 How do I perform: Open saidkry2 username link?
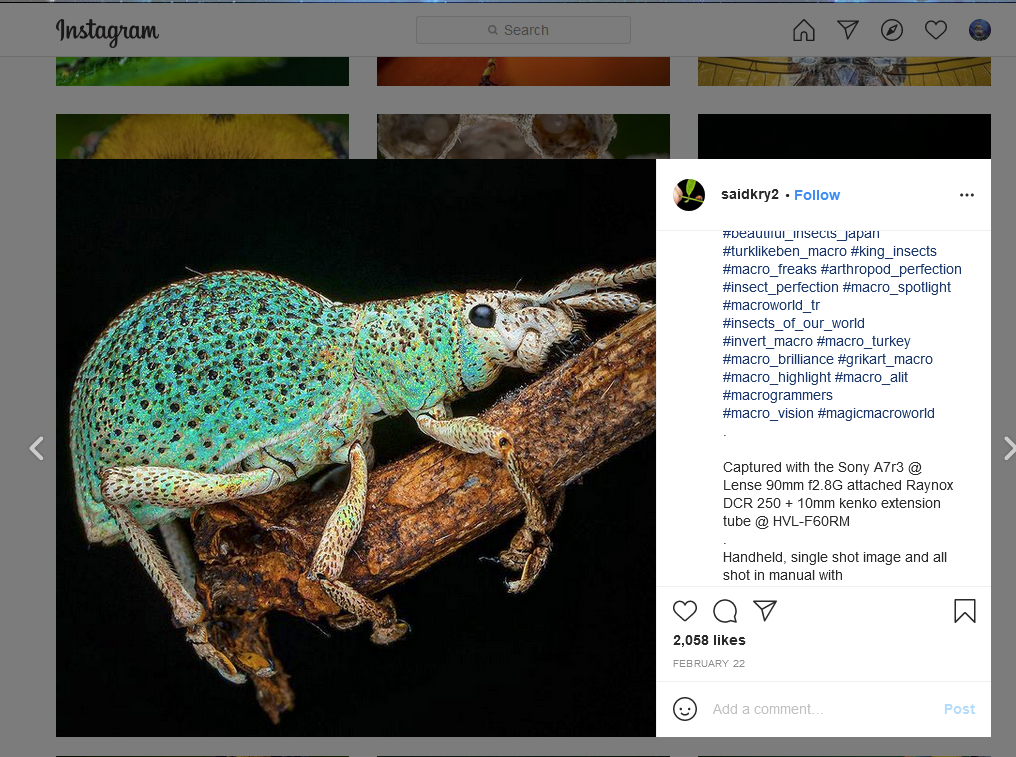click(750, 194)
